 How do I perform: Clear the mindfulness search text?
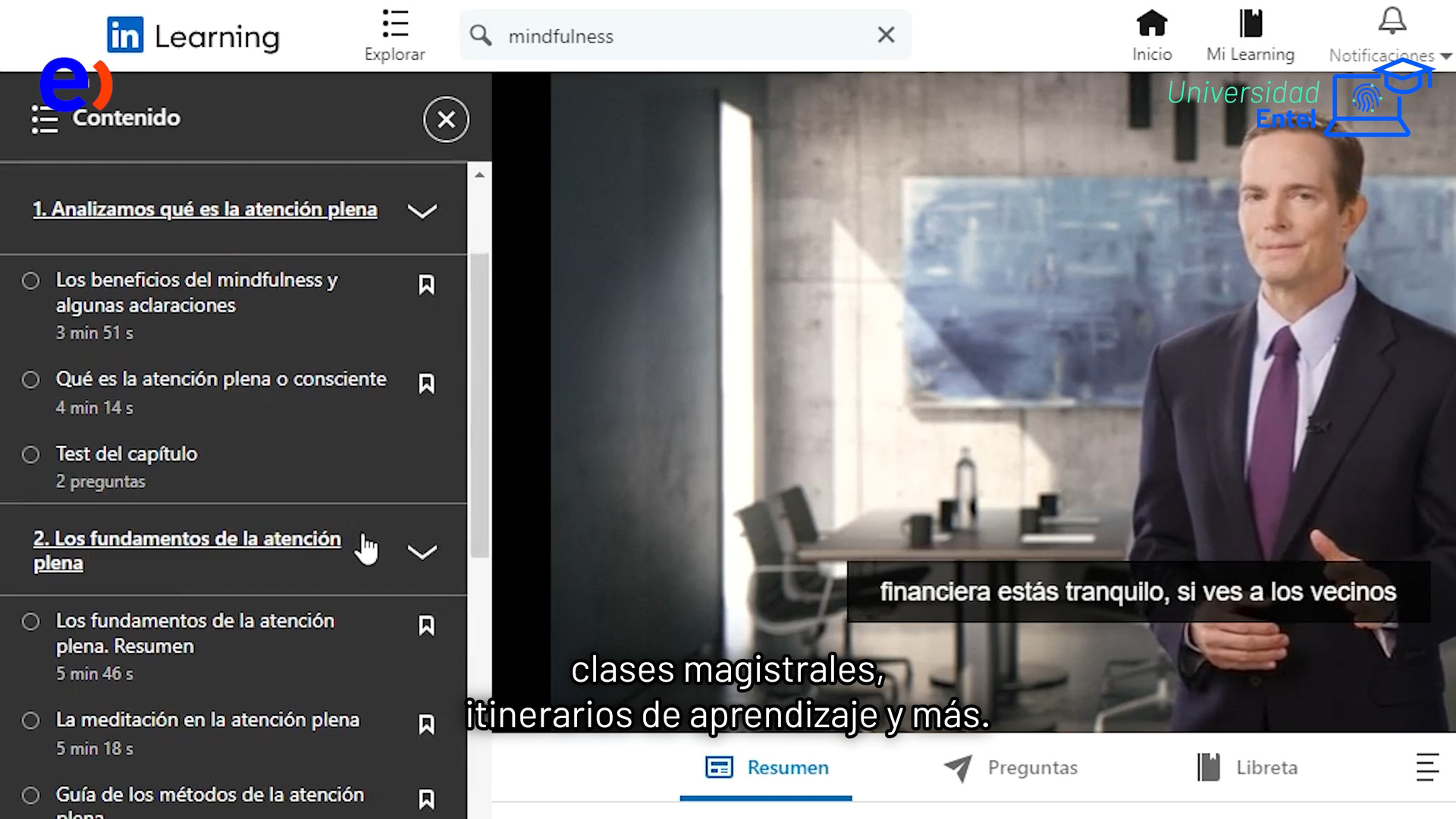pos(886,35)
